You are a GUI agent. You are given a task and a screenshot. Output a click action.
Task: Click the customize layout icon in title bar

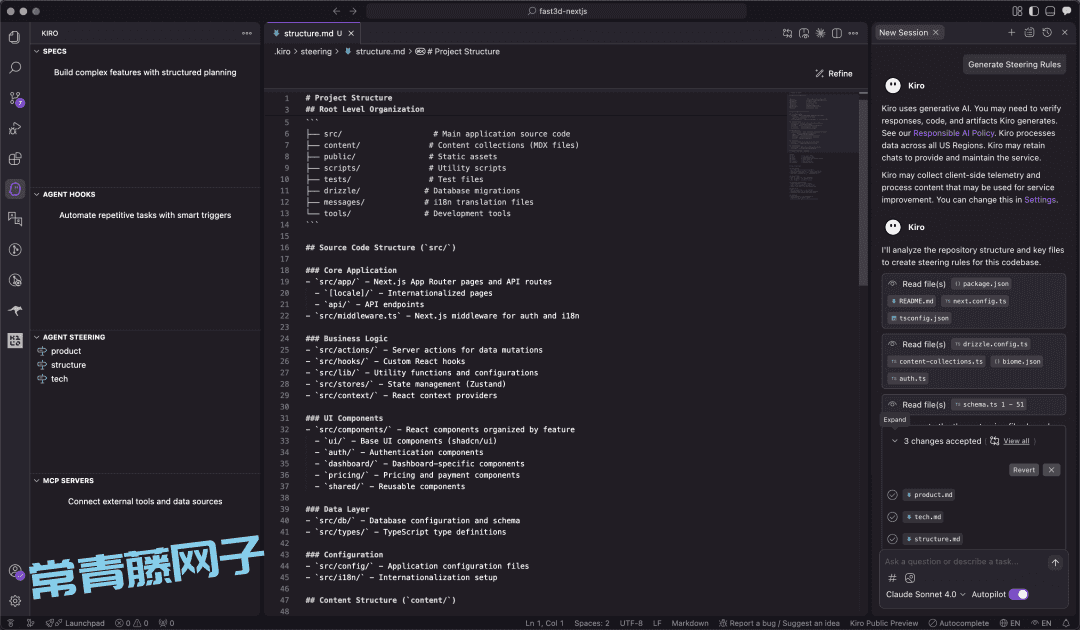[1017, 11]
